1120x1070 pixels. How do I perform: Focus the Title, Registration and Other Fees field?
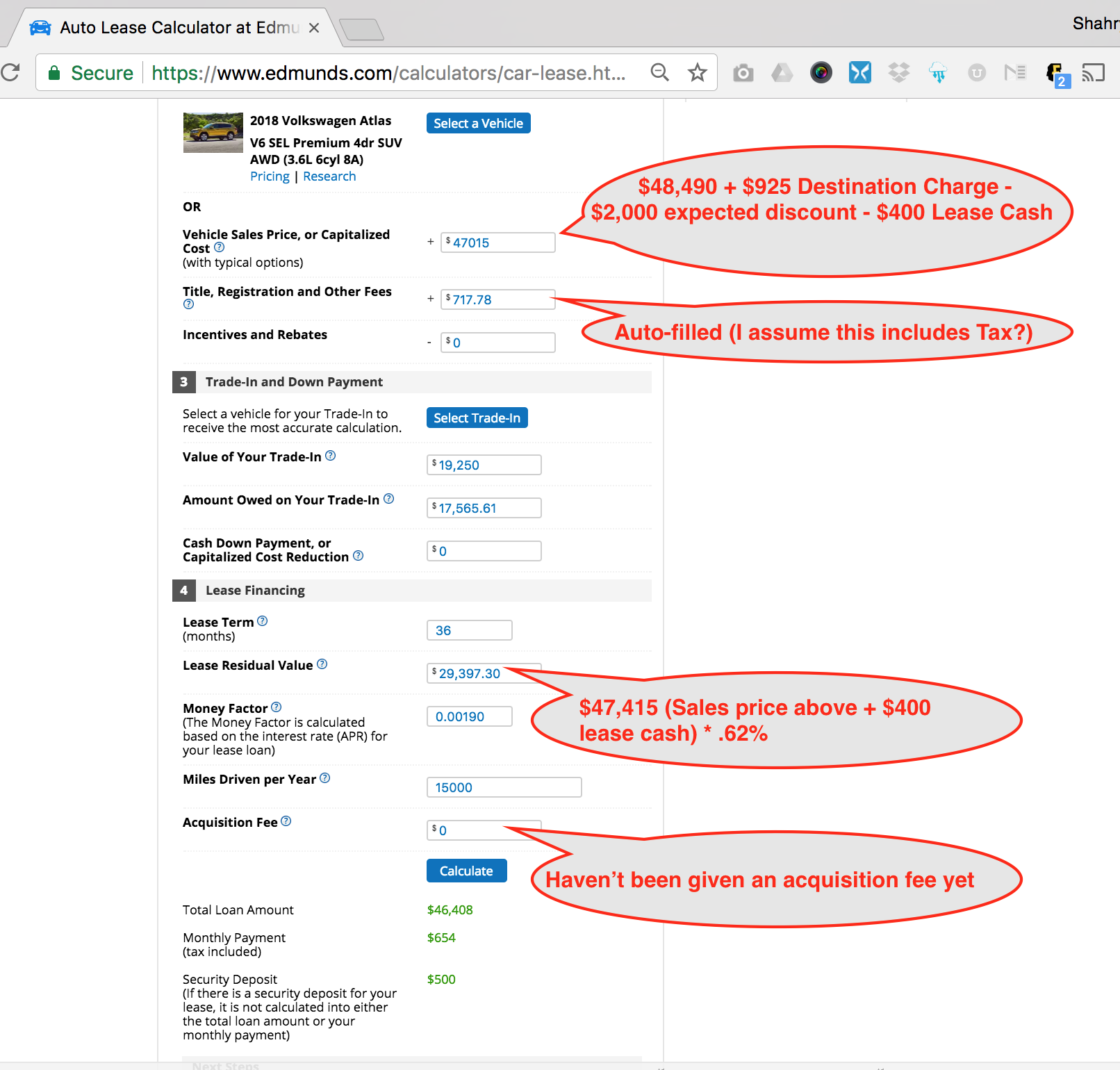coord(497,299)
